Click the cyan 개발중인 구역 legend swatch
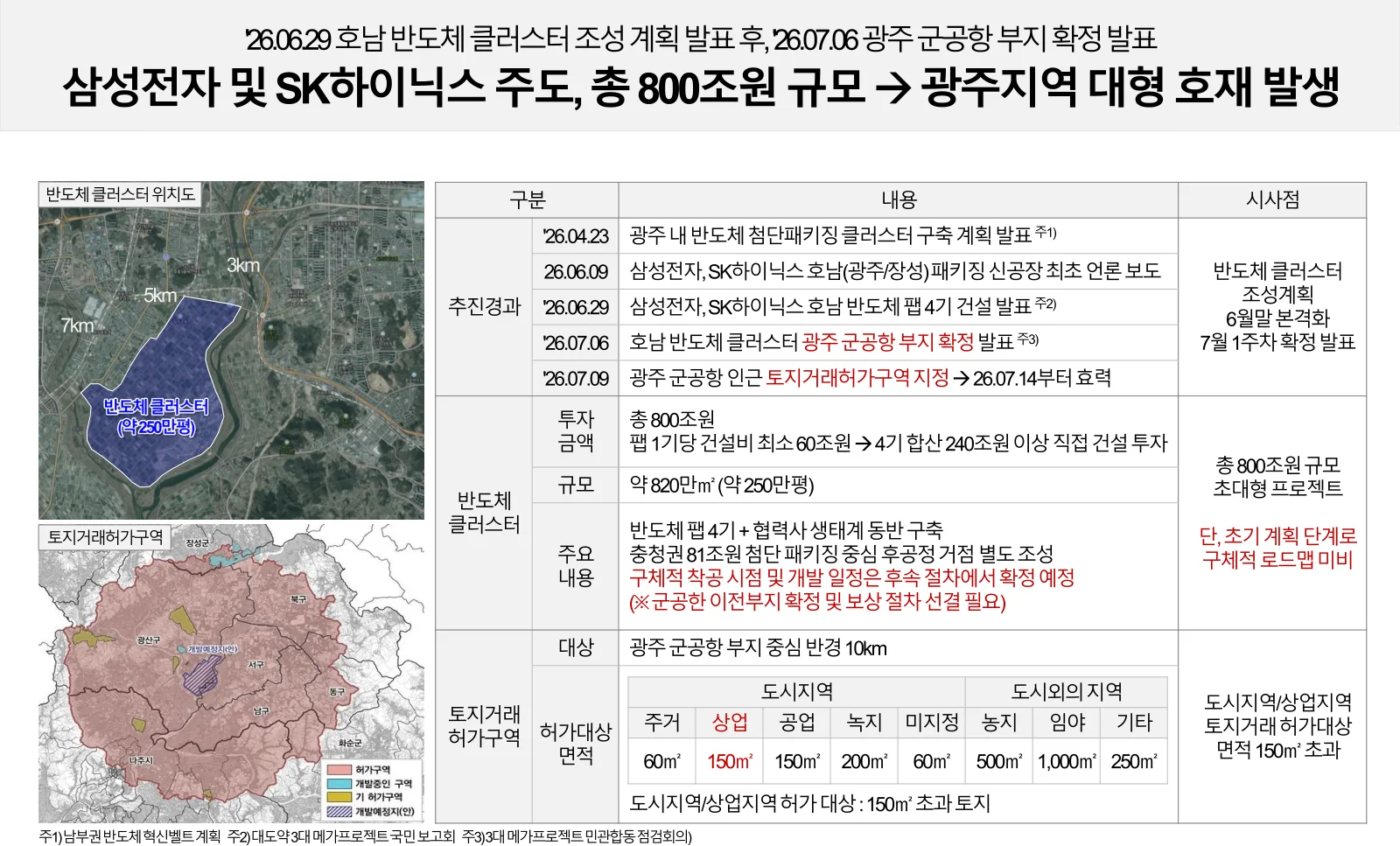 (x=339, y=784)
